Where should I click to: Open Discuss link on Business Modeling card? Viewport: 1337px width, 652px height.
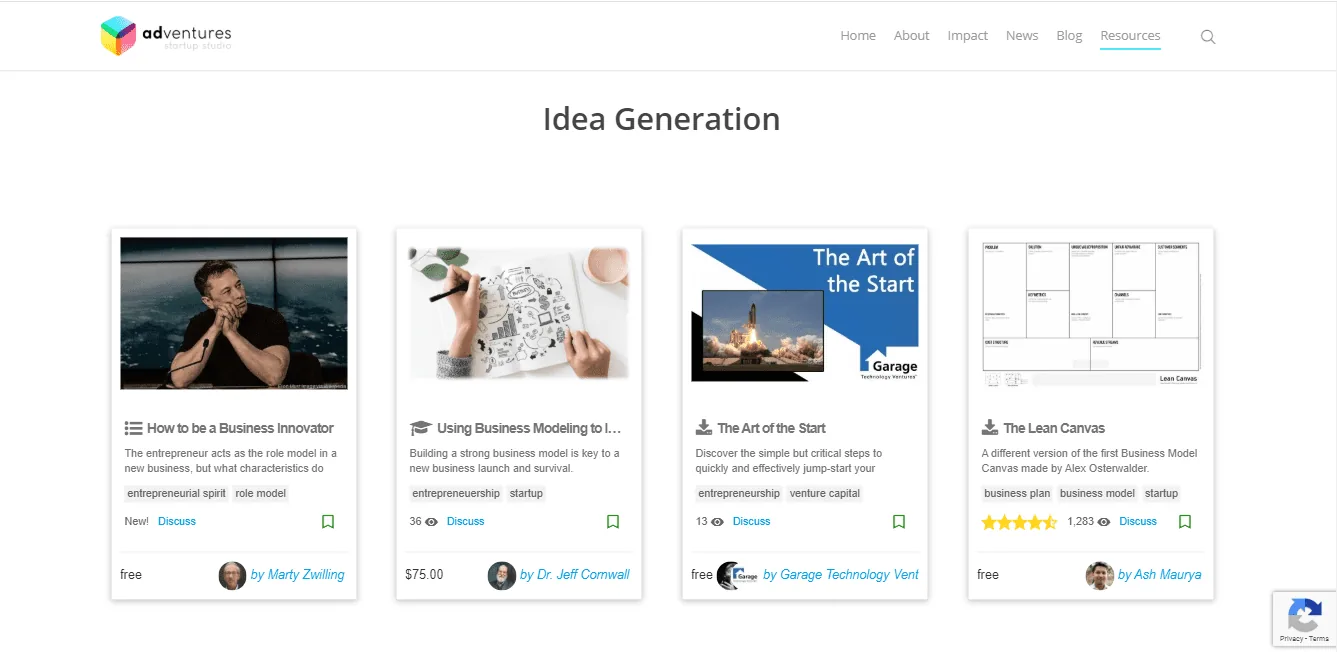(x=465, y=521)
